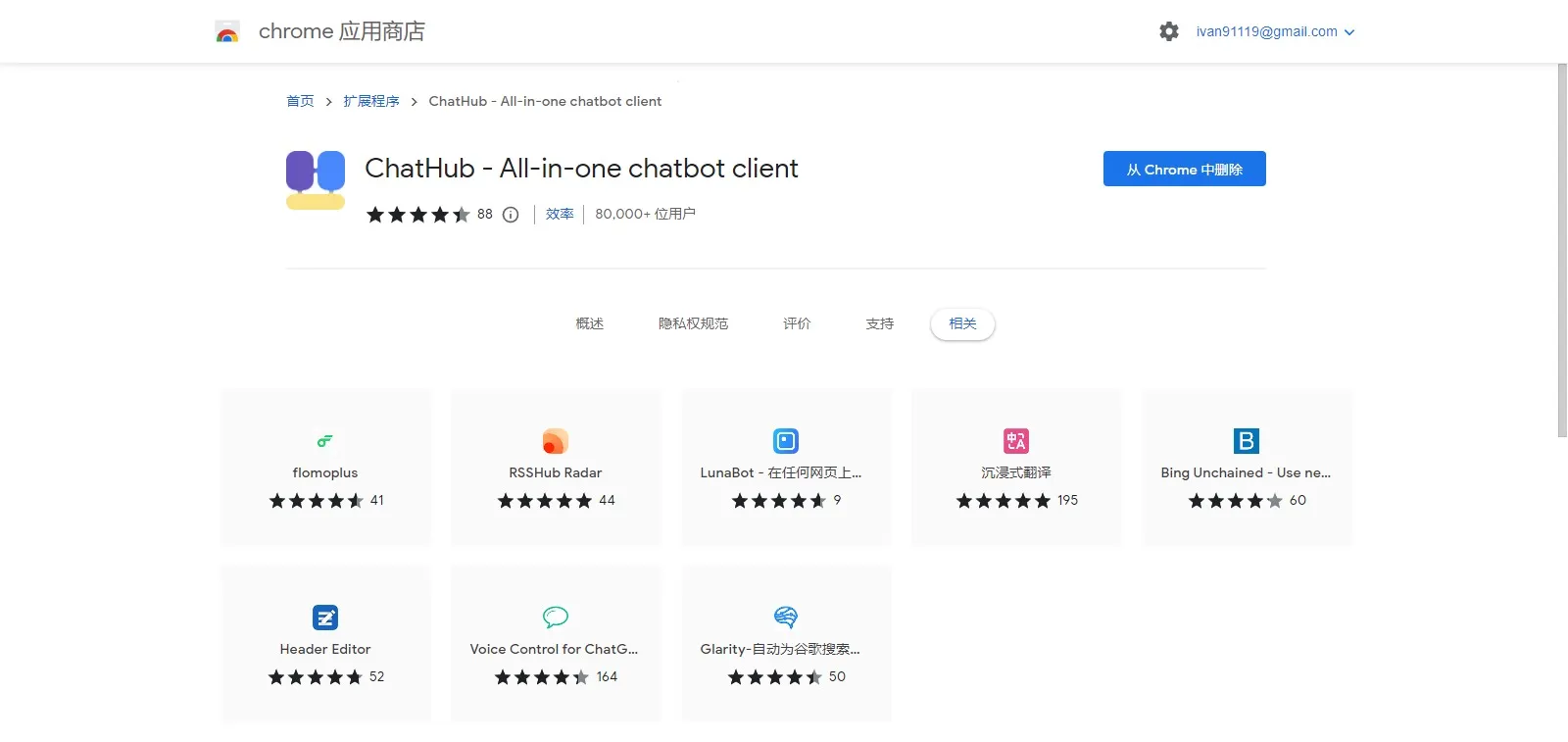The height and width of the screenshot is (742, 1568).
Task: Open settings via the gear icon
Action: click(1169, 31)
